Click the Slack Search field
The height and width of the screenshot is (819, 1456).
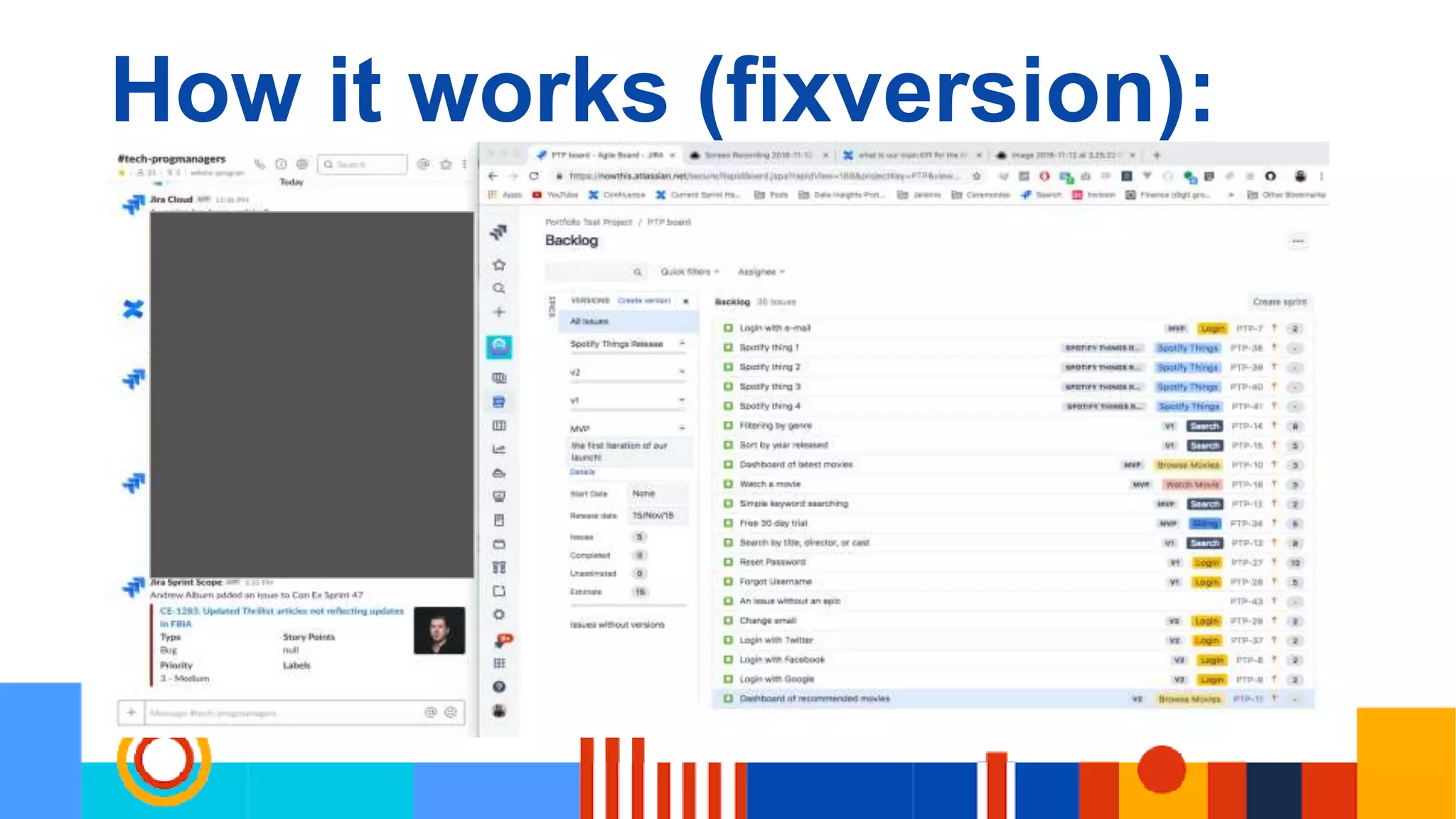(x=363, y=164)
